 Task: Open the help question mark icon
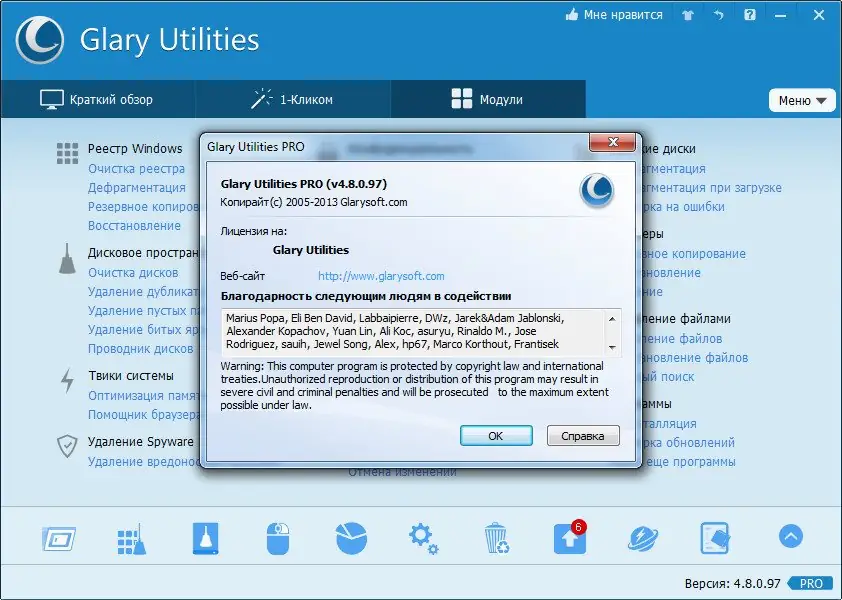(750, 15)
